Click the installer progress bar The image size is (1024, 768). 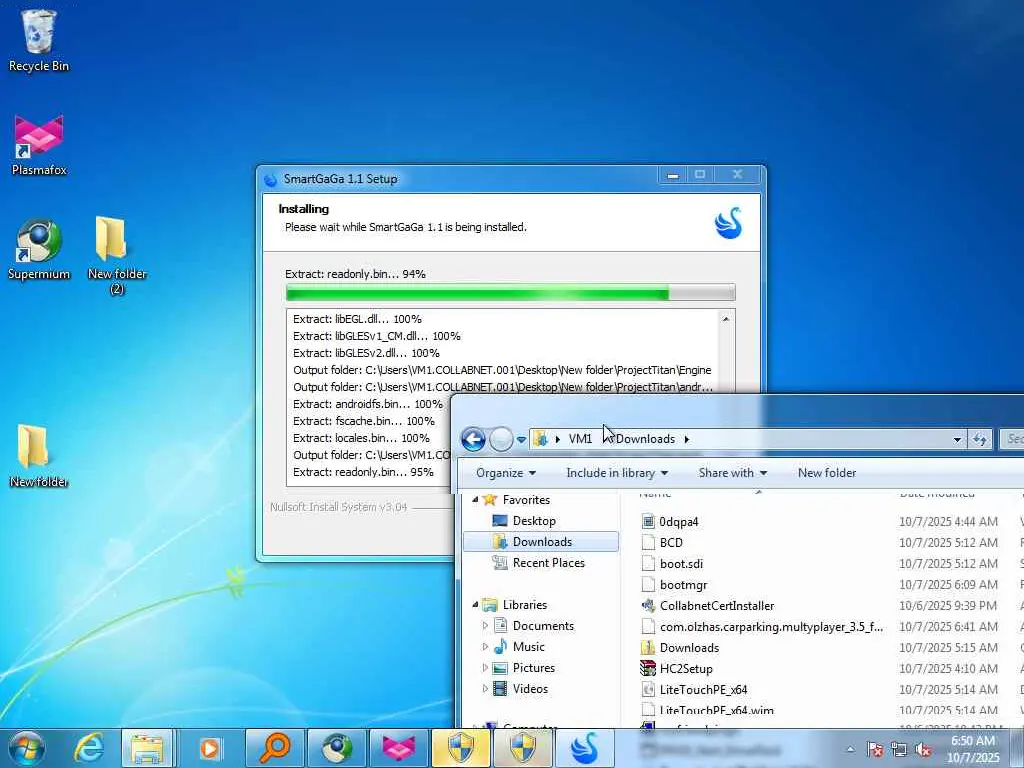pyautogui.click(x=510, y=292)
